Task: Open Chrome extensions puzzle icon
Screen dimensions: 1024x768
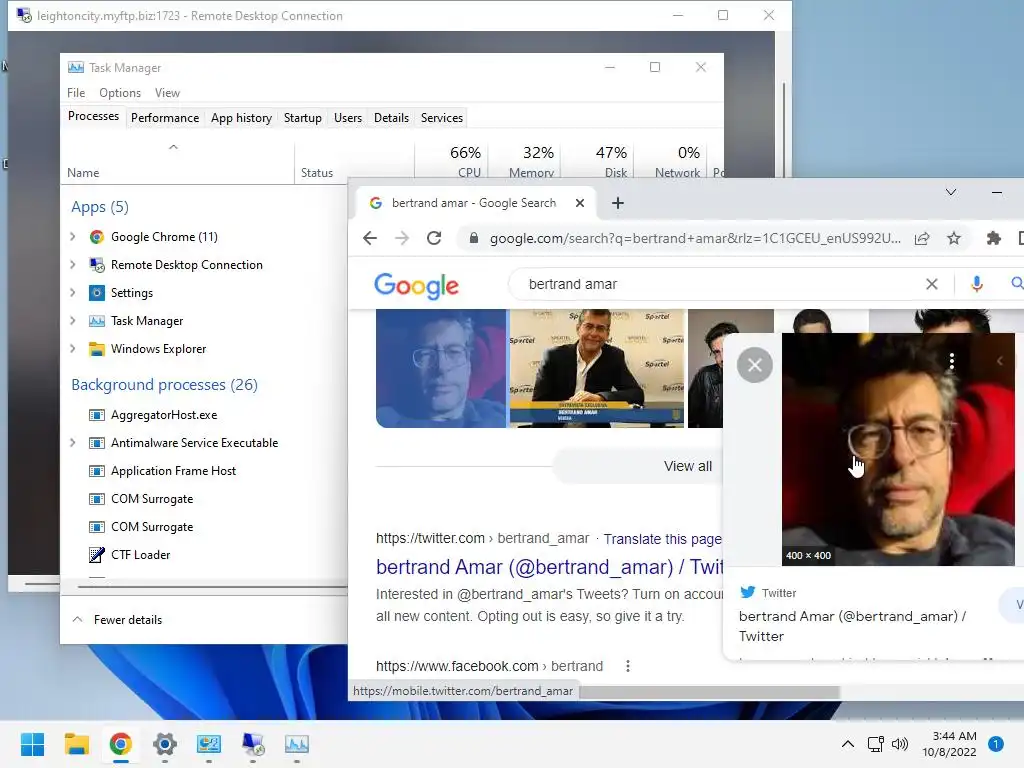Action: click(993, 238)
